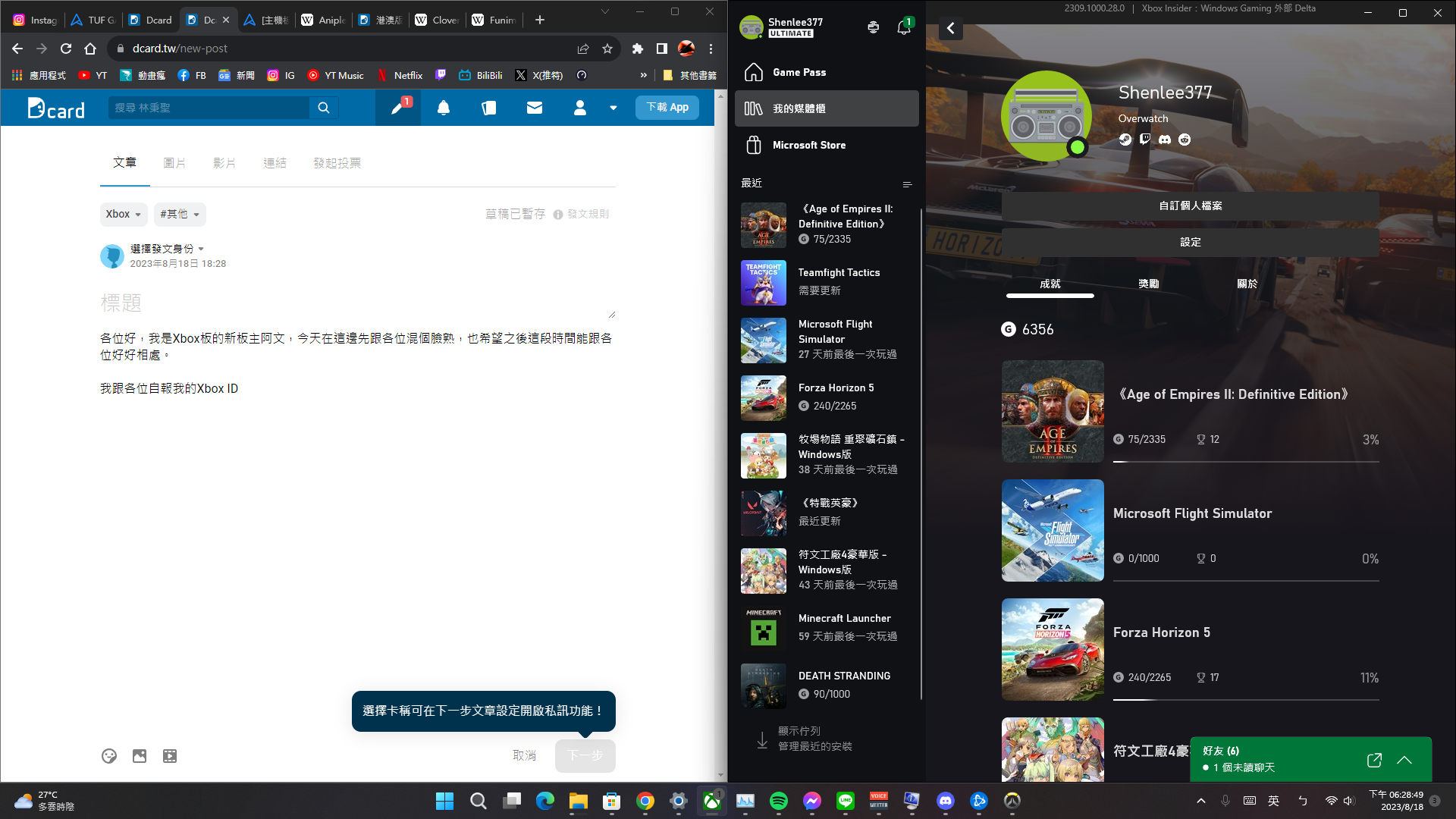Open Dcard profile person icon

(x=580, y=108)
